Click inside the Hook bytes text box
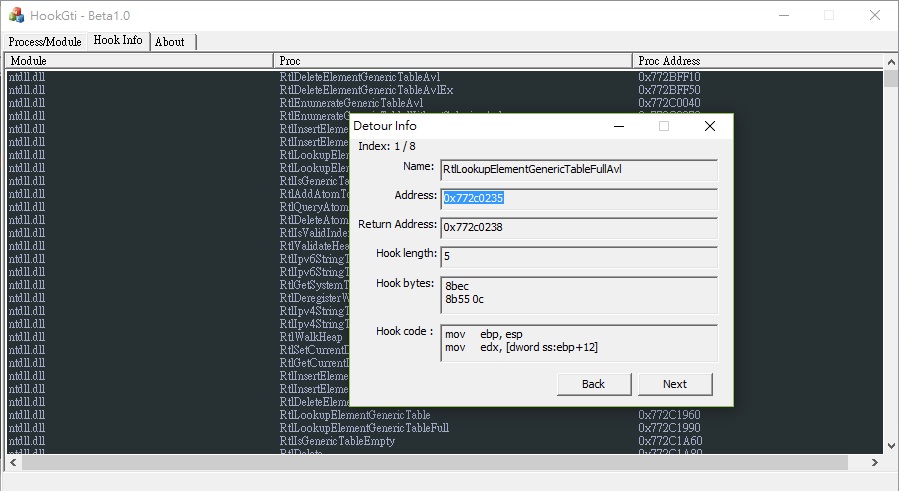The height and width of the screenshot is (491, 899). coord(578,294)
